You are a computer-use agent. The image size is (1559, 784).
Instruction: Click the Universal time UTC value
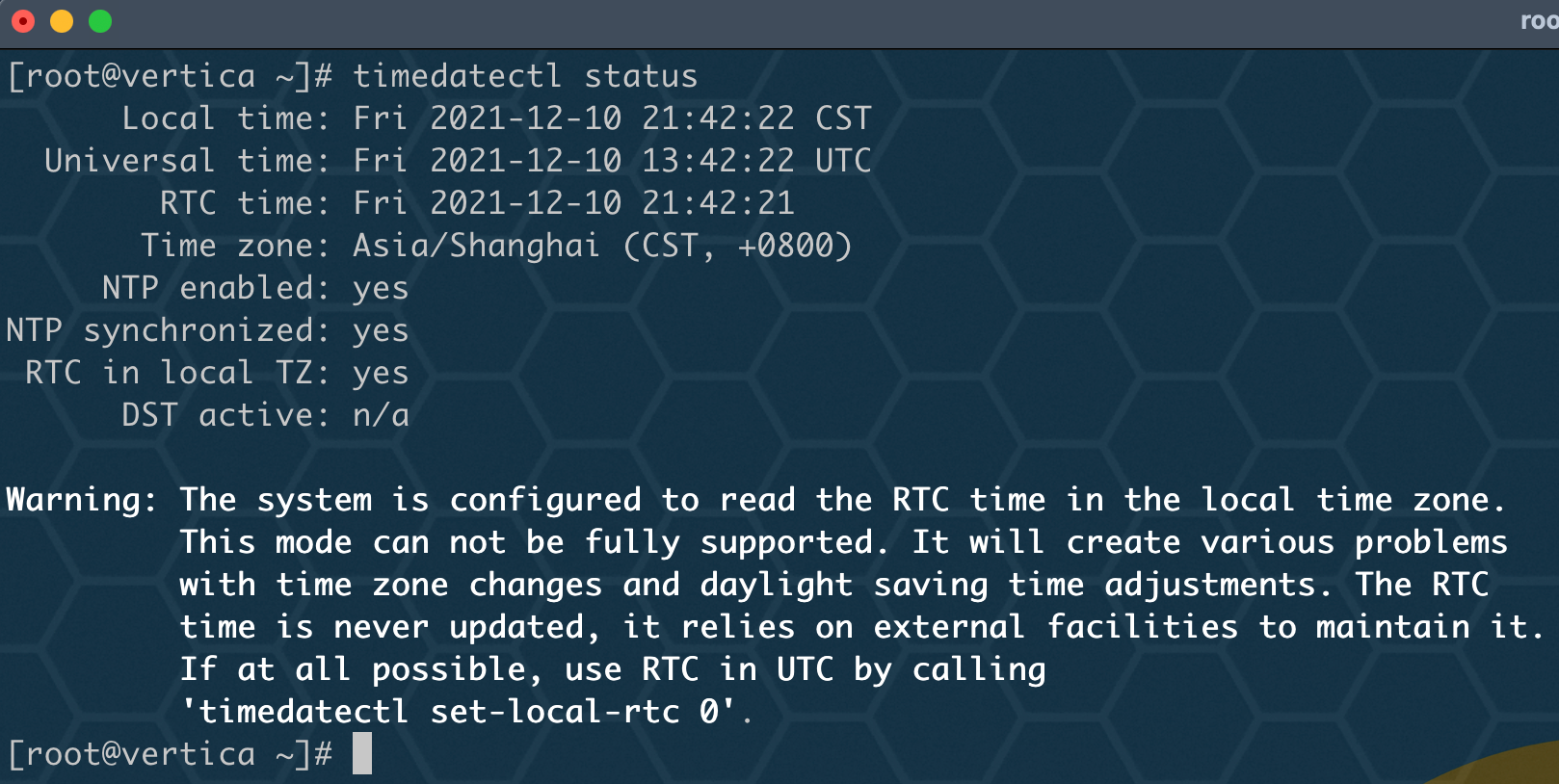(612, 161)
